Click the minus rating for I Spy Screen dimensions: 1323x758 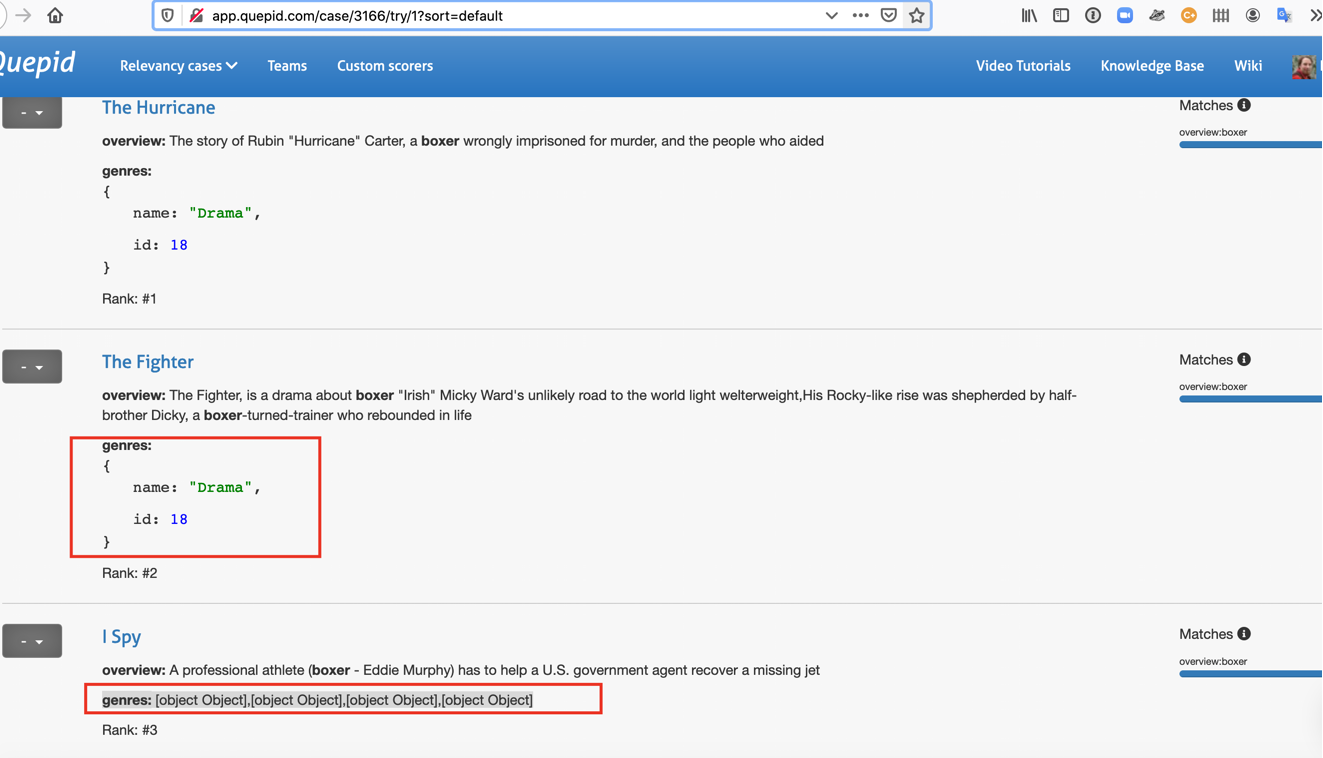point(23,640)
